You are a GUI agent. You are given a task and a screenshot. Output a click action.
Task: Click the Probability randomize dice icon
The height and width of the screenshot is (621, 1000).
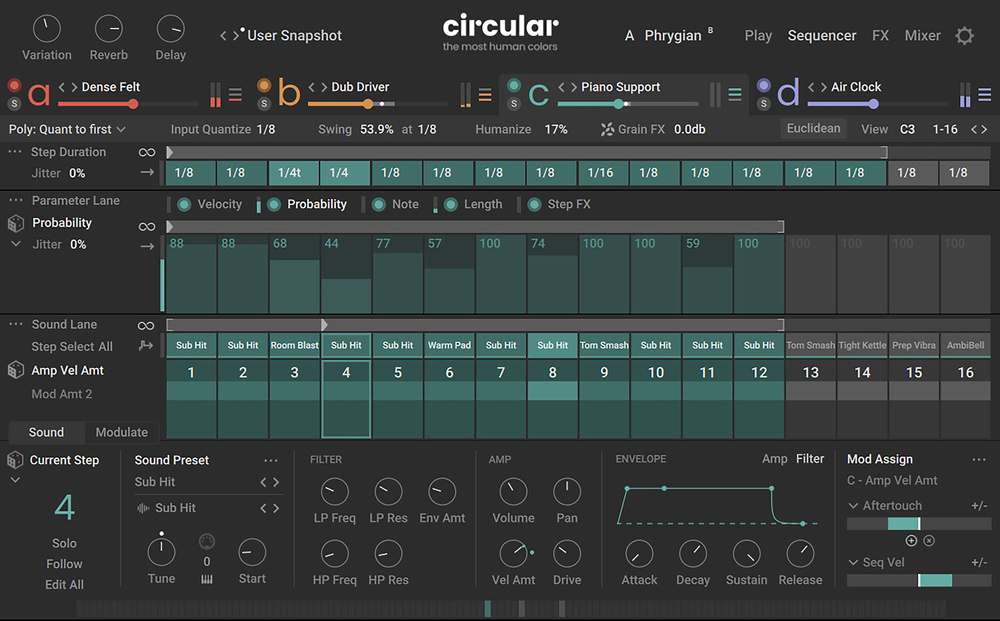coord(16,223)
